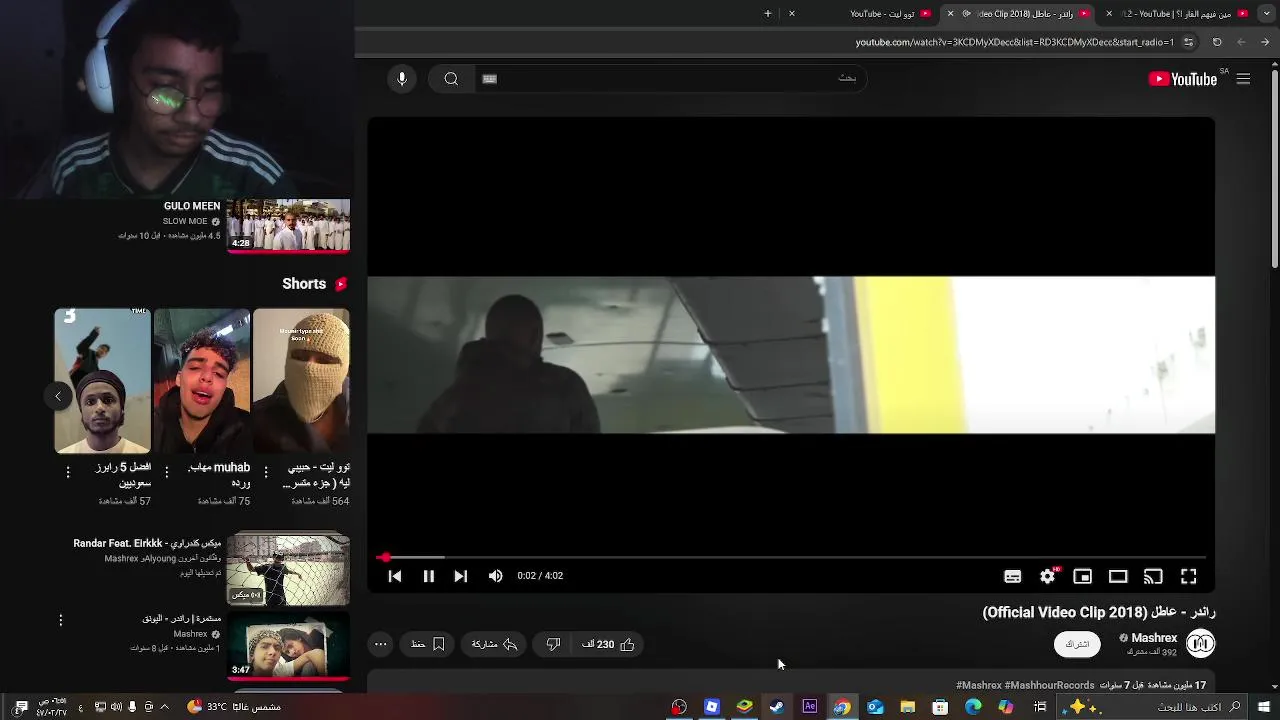Dislike this video
The width and height of the screenshot is (1280, 720).
tap(553, 645)
